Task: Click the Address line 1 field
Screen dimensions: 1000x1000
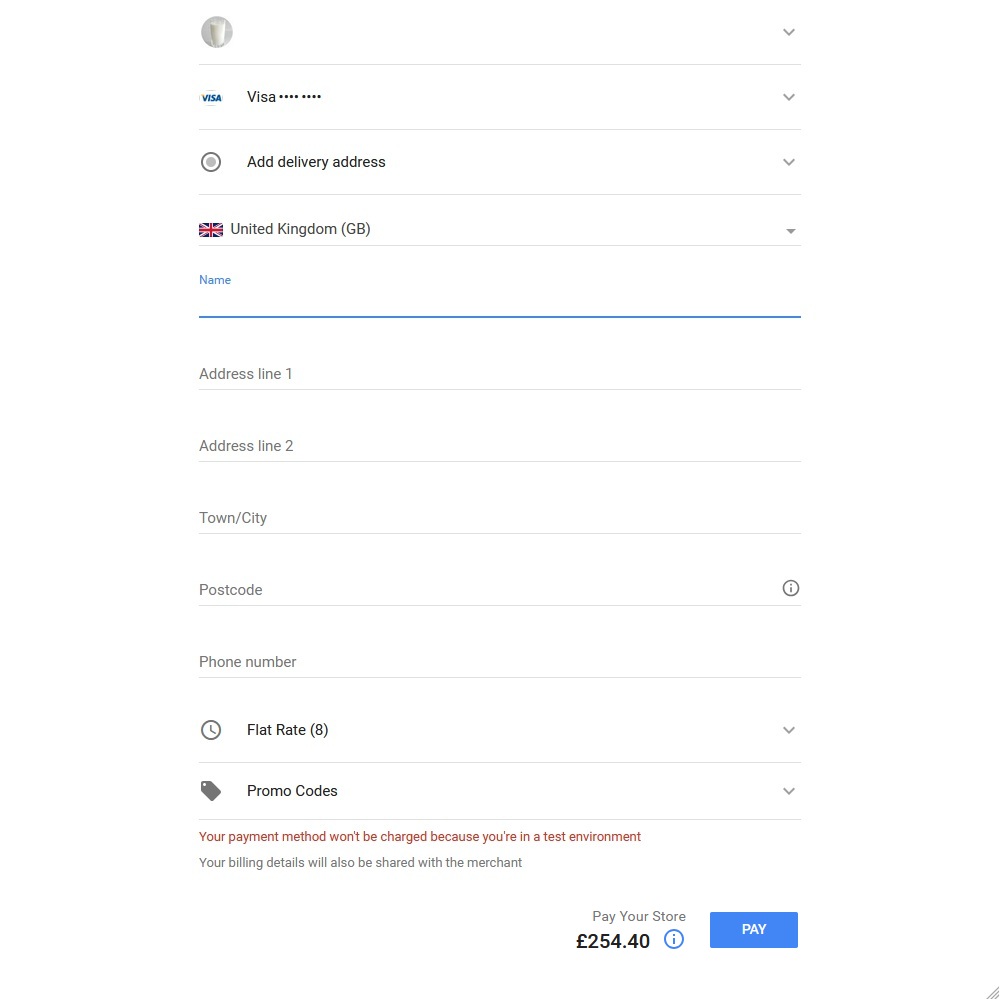Action: (499, 374)
